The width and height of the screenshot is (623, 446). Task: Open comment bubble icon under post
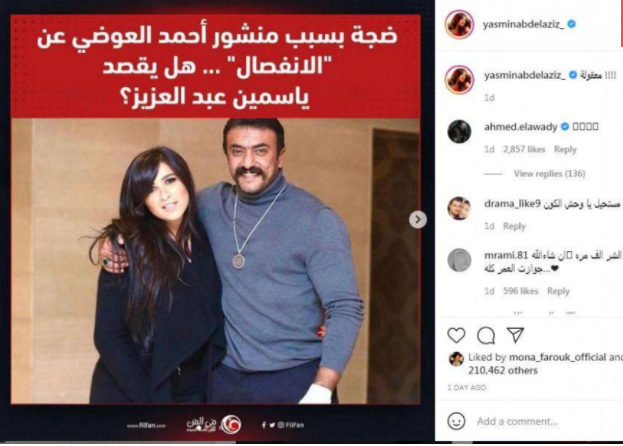point(486,336)
